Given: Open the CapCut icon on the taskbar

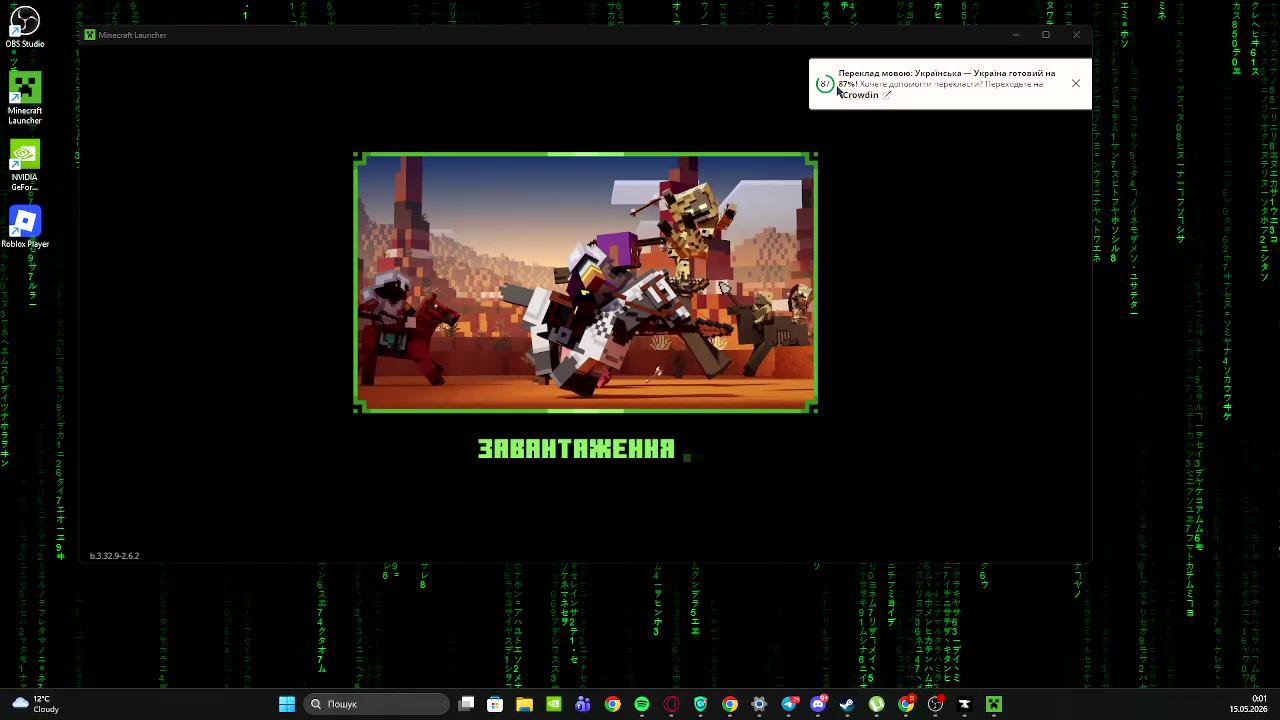Looking at the screenshot, I should pos(965,704).
